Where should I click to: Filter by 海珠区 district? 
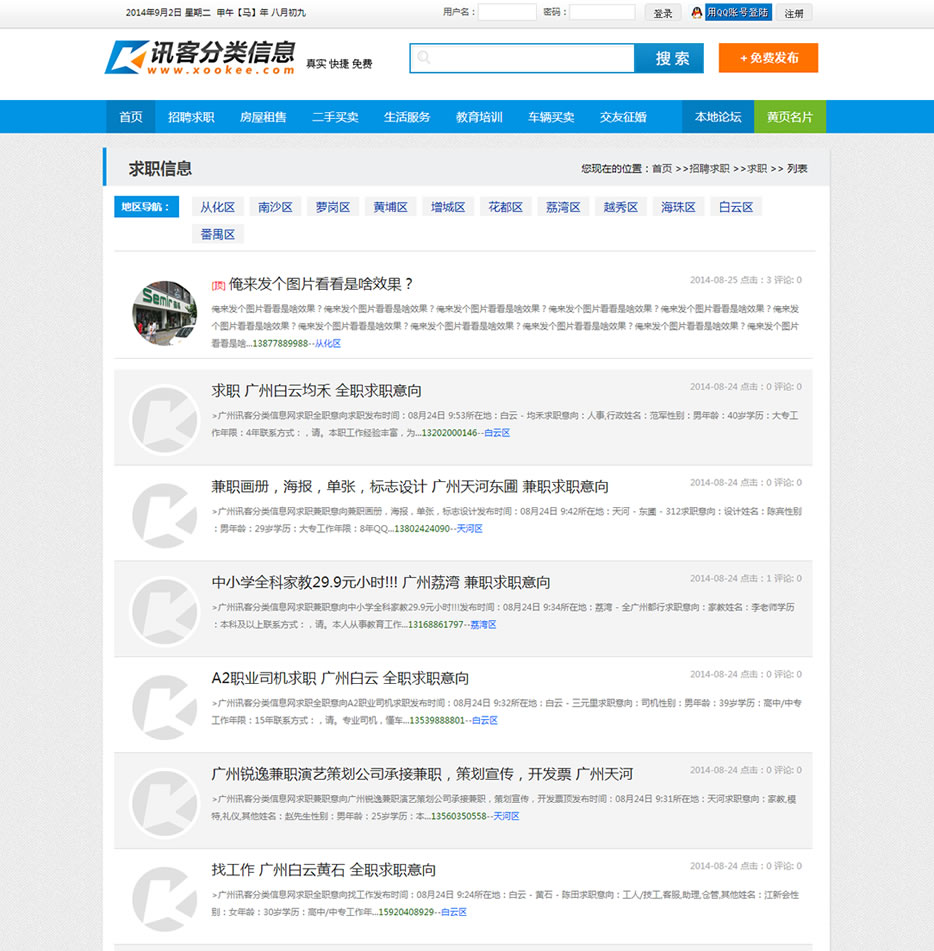[679, 207]
